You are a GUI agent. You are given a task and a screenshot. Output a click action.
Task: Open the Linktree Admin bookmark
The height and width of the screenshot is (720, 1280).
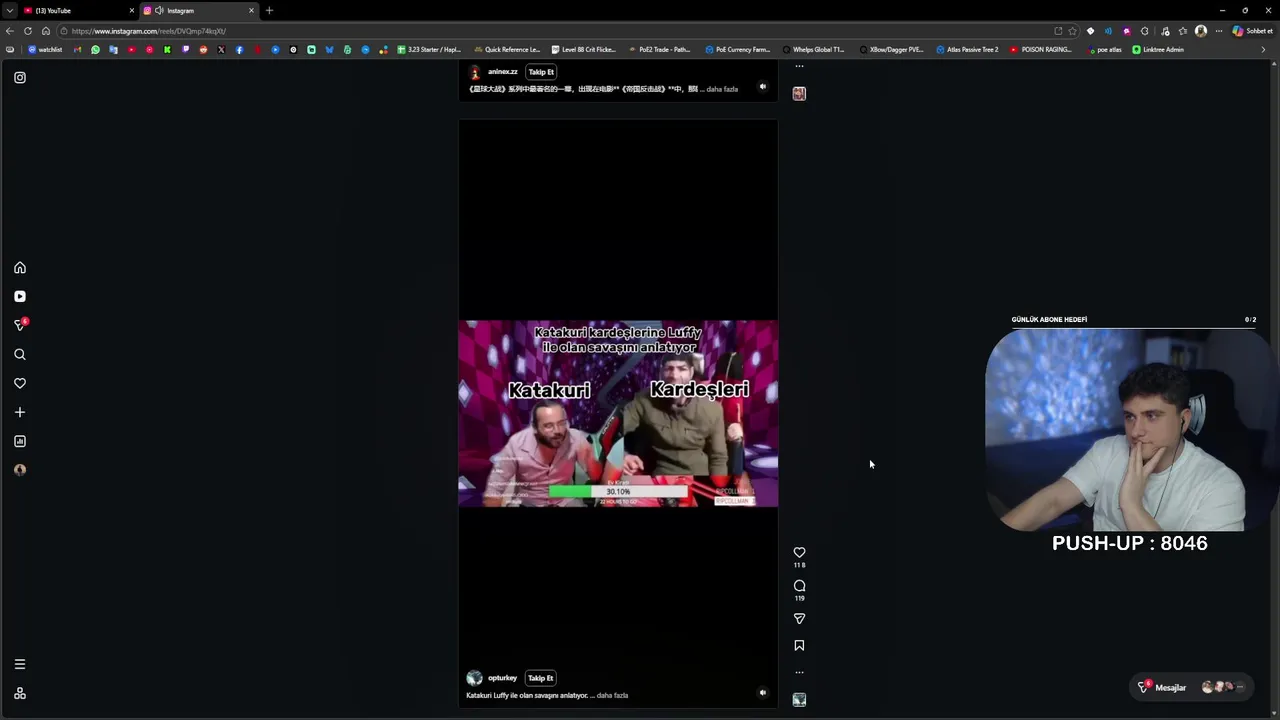point(1158,50)
